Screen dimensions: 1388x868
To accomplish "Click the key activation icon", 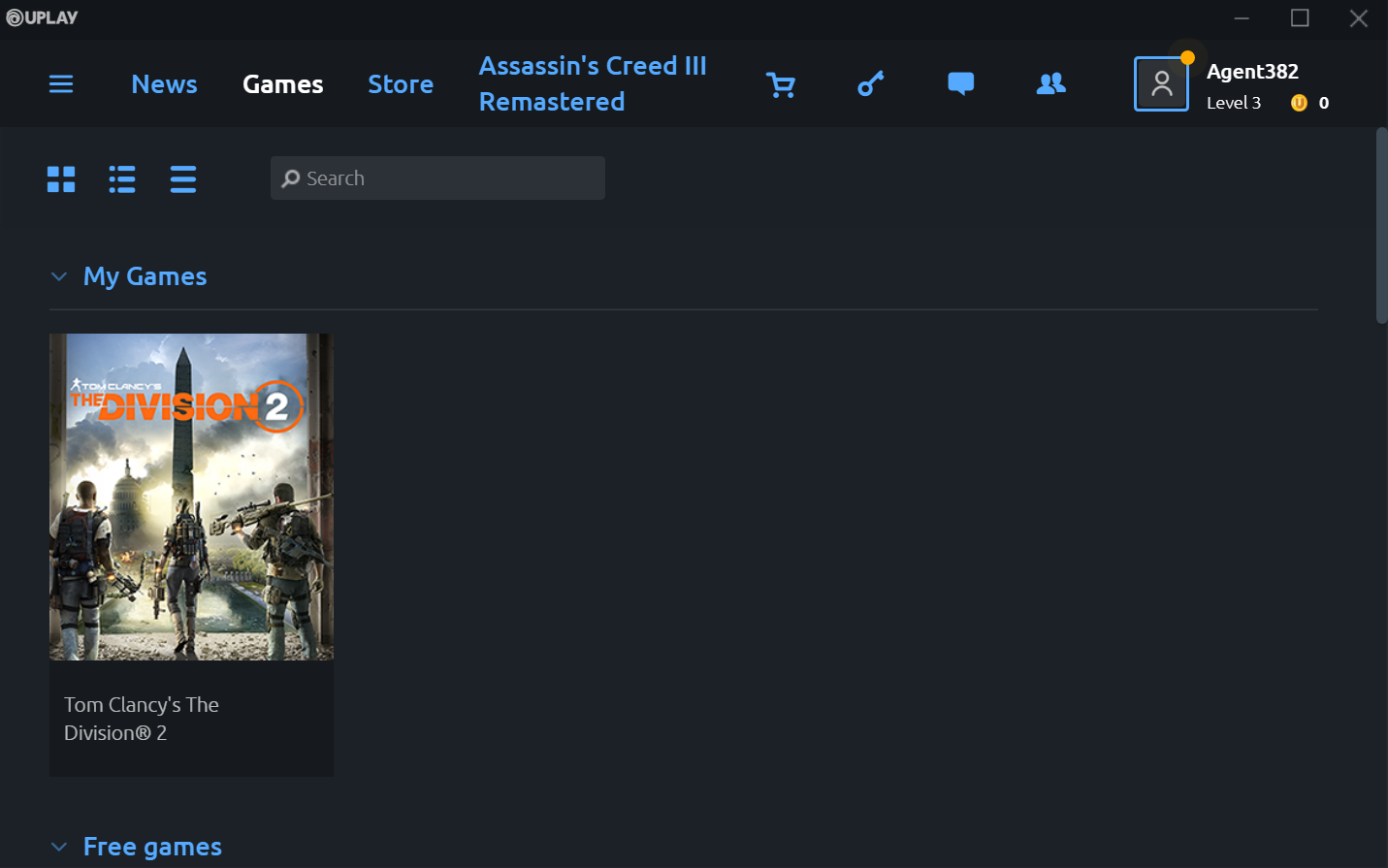I will point(871,84).
